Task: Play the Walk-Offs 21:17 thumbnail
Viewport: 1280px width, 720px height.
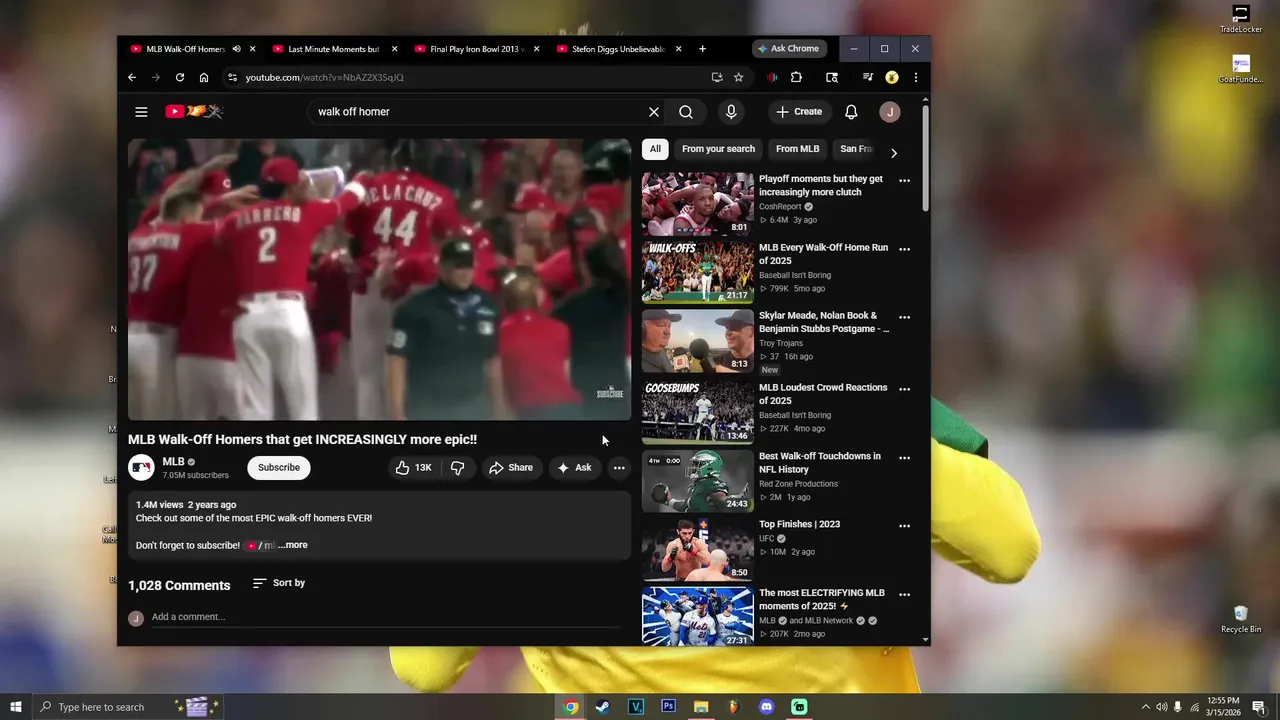Action: (697, 272)
